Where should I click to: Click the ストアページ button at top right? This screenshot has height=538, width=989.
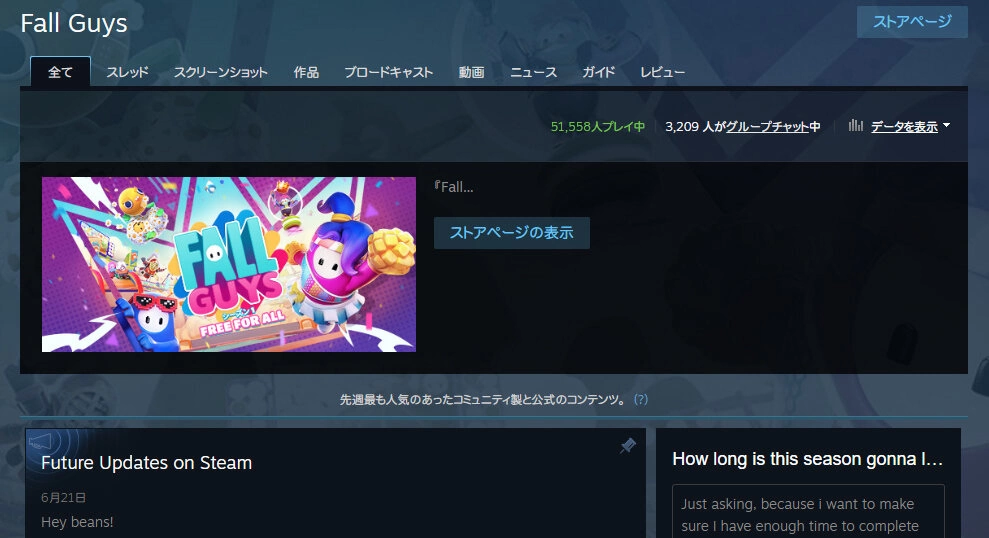911,22
